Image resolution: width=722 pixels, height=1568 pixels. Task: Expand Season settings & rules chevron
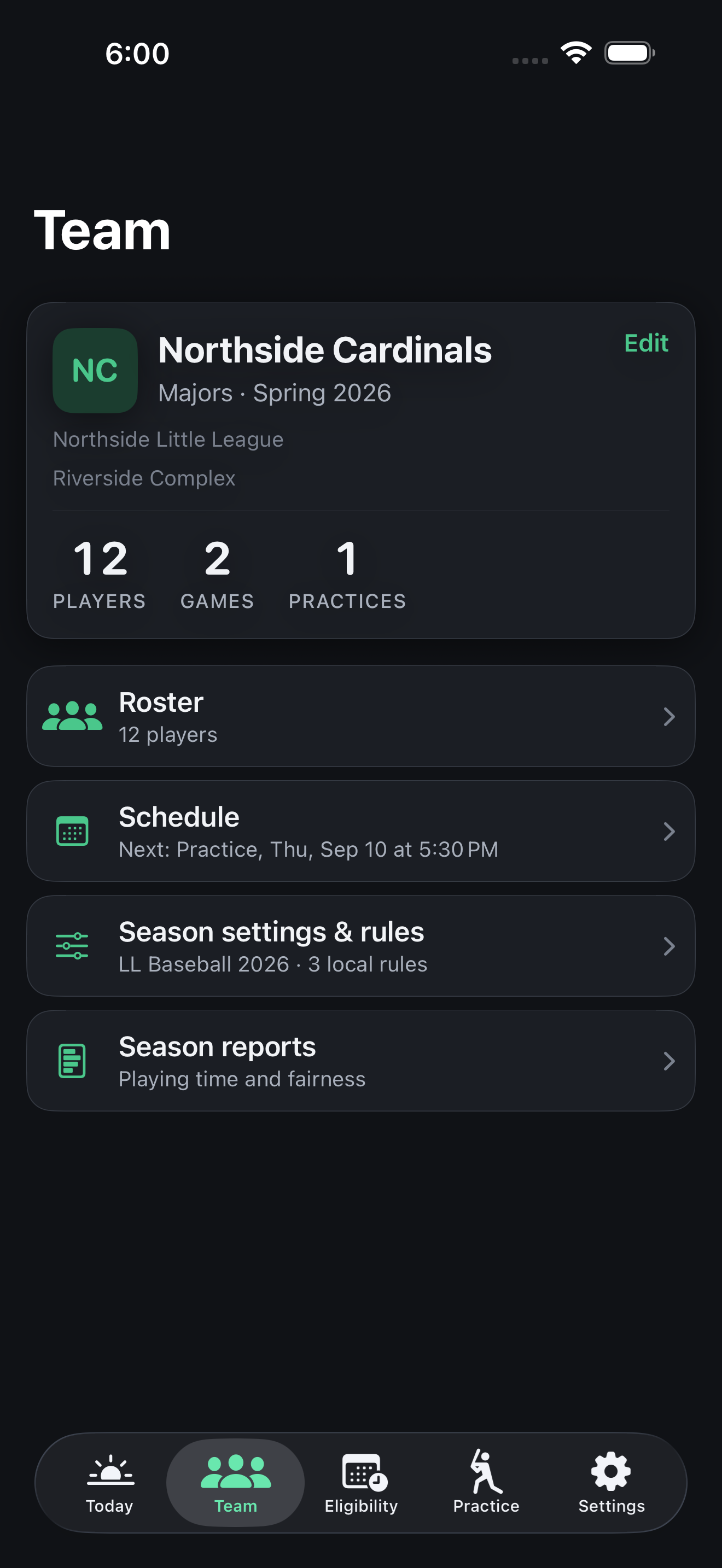(669, 946)
